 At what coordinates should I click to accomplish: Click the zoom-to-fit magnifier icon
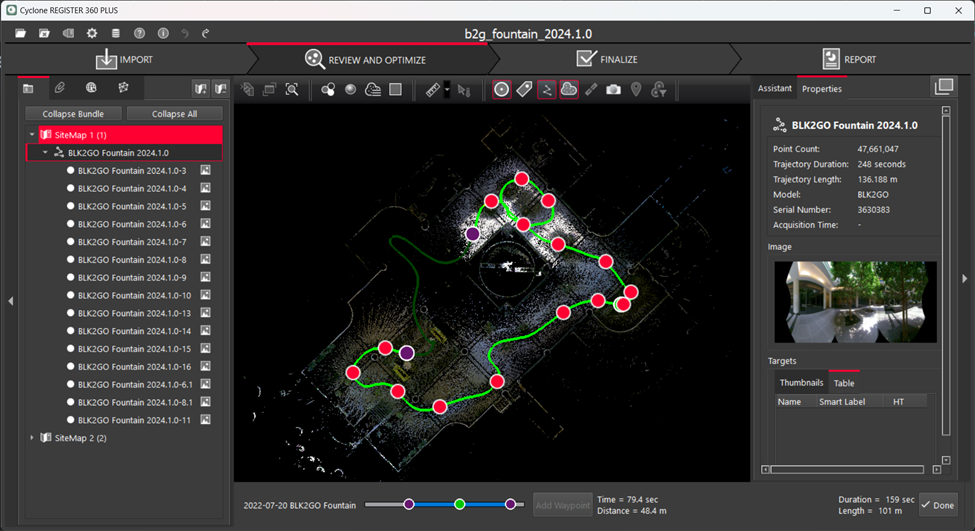point(292,90)
